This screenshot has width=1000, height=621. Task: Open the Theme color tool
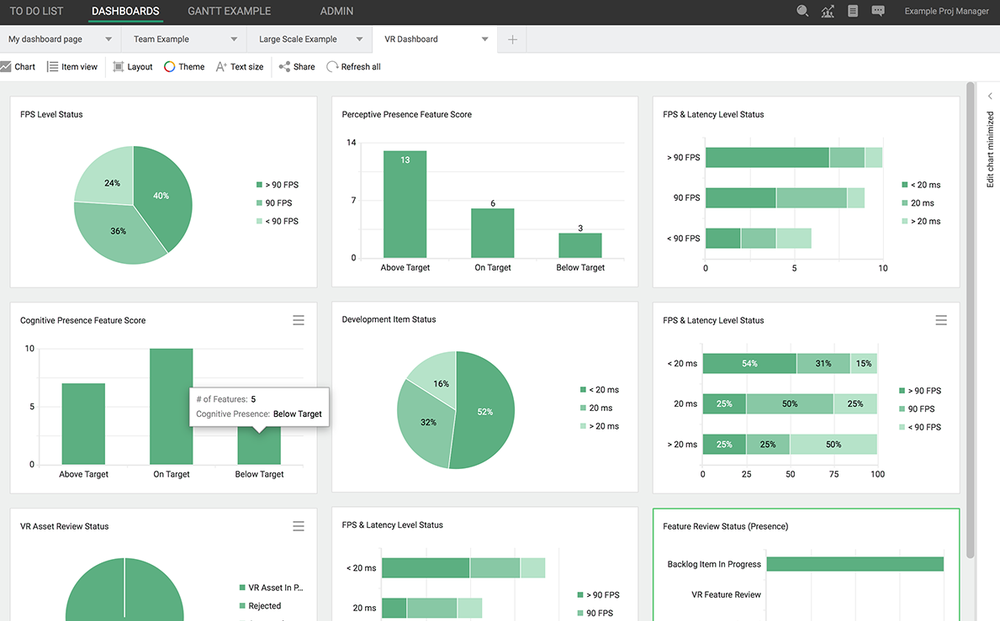(184, 66)
